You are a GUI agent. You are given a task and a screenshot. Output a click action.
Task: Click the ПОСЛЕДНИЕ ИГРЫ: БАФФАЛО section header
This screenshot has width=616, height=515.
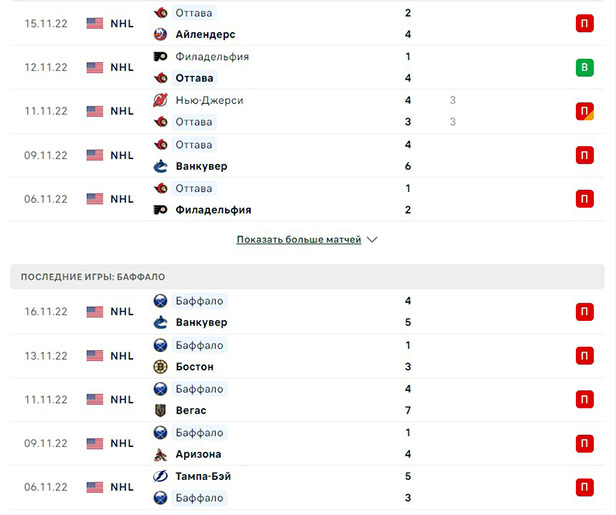tap(93, 276)
